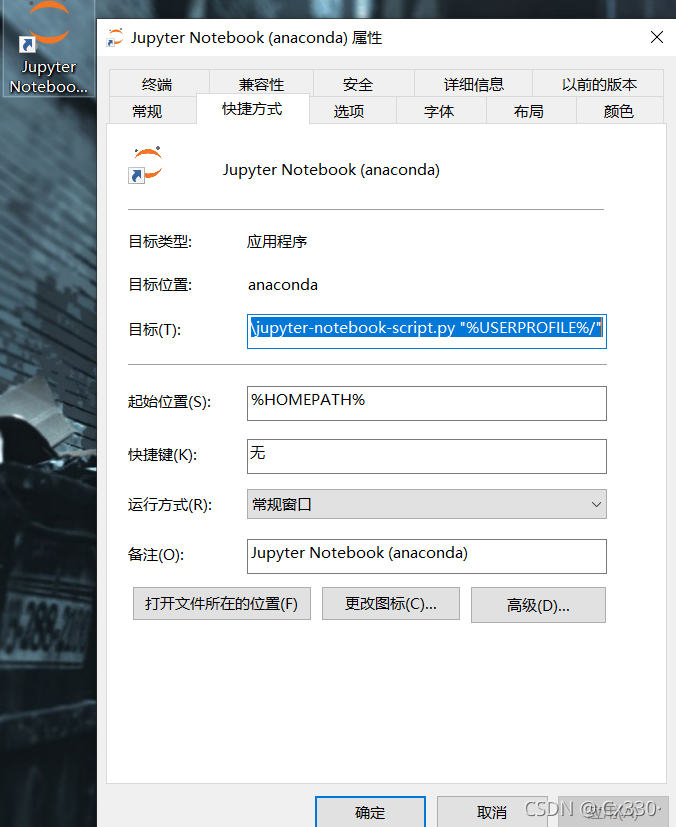Click the 备注(O): label

tap(156, 555)
